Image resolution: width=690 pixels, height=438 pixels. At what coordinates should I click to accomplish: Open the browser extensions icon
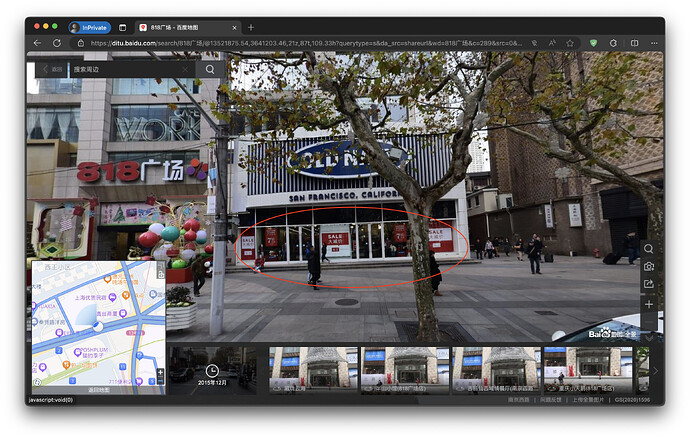point(613,43)
